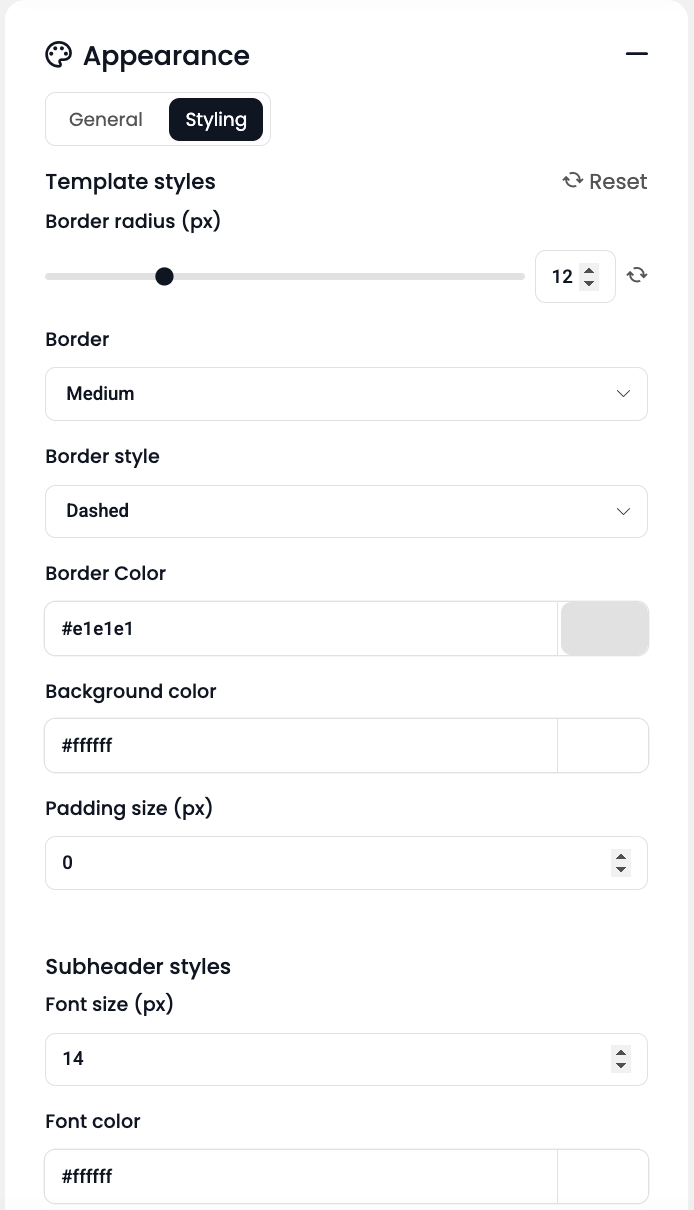694x1210 pixels.
Task: Click the reset icon beside border radius
Action: 637,275
